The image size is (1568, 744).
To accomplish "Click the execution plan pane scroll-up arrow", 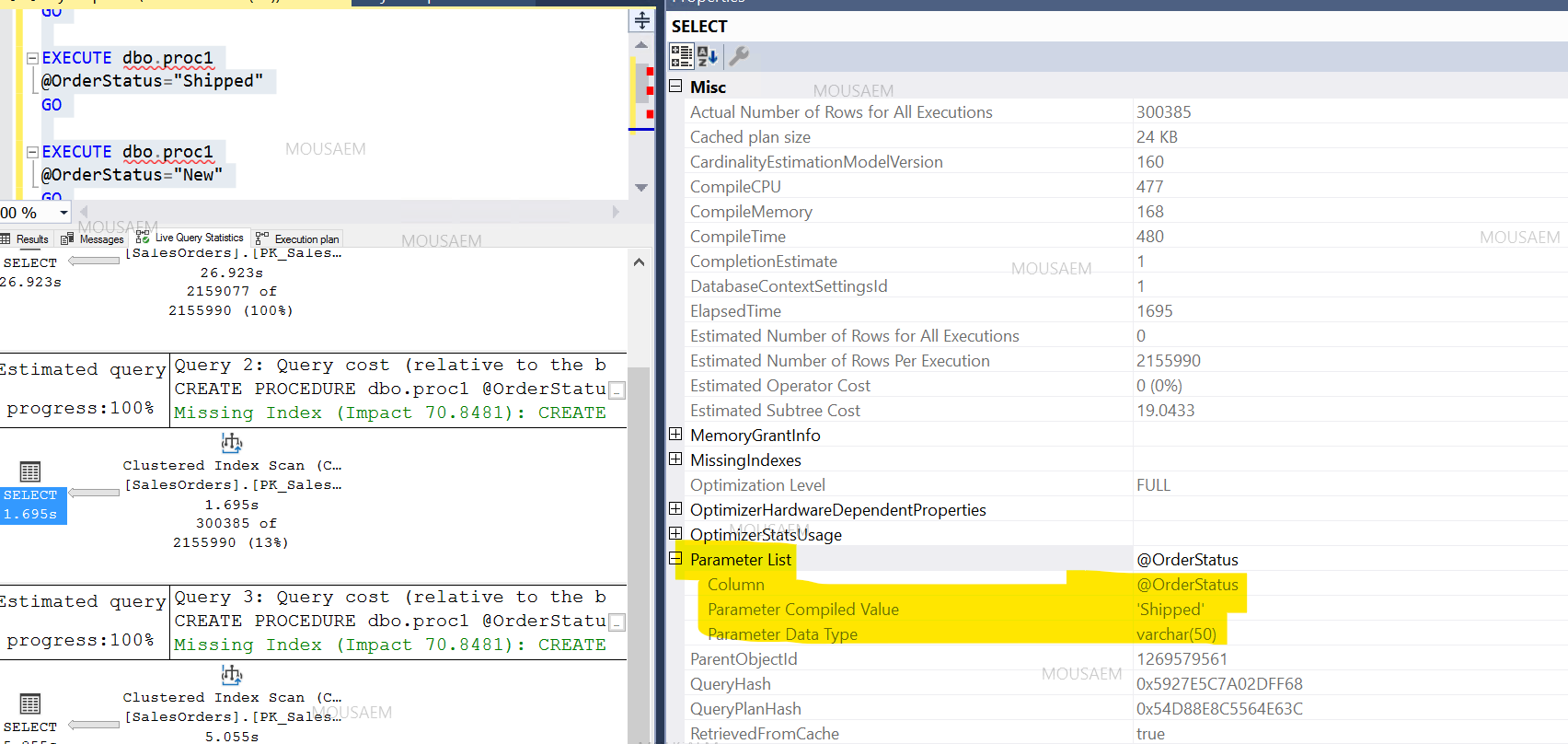I will coord(639,262).
